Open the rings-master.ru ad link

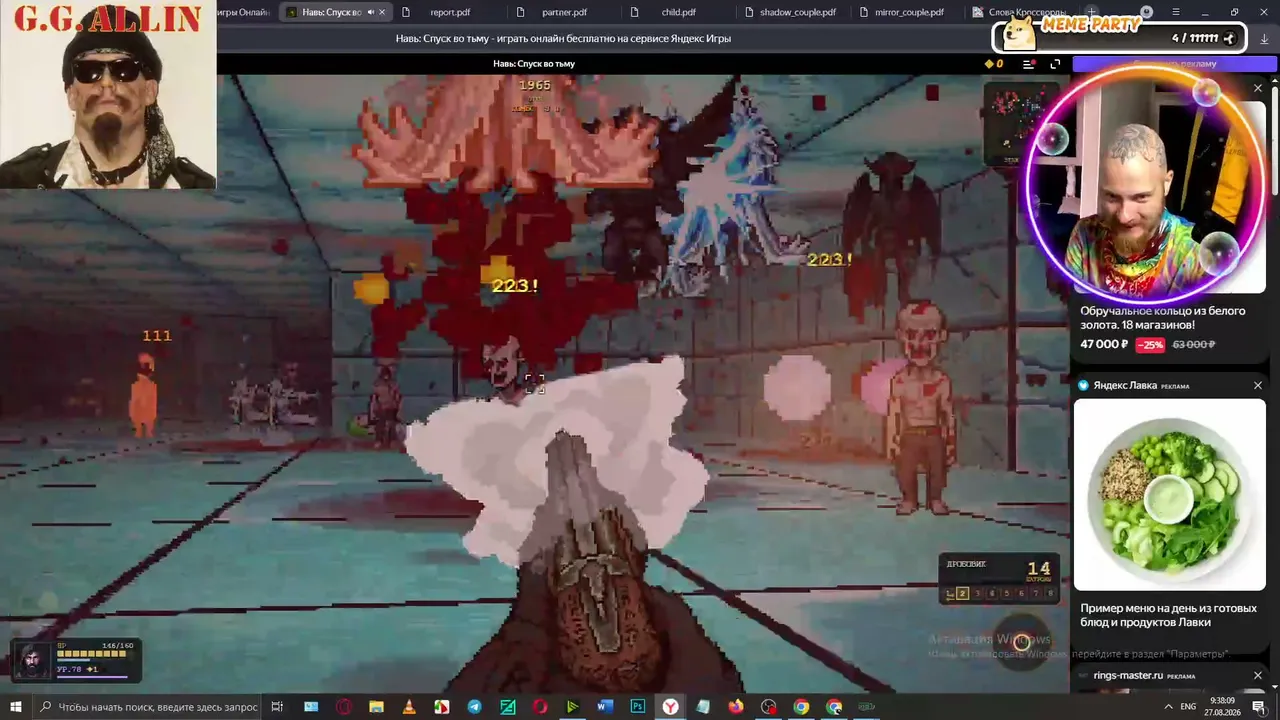(x=1128, y=675)
